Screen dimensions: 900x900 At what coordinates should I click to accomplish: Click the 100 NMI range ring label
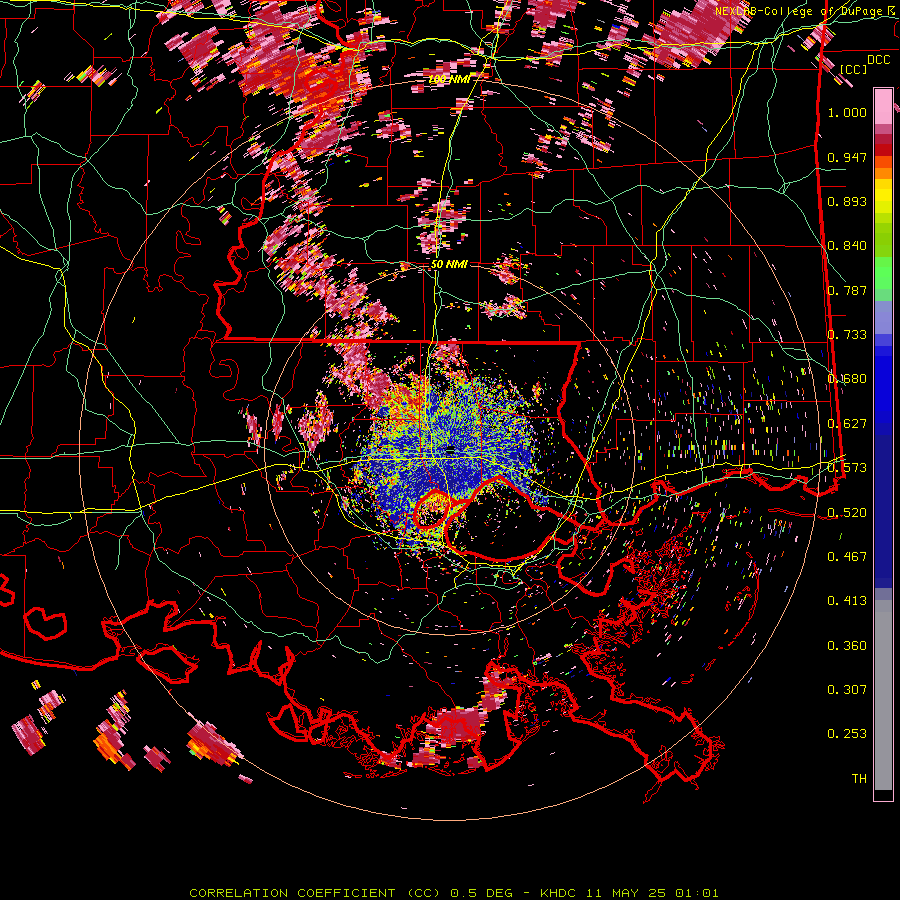click(x=449, y=79)
